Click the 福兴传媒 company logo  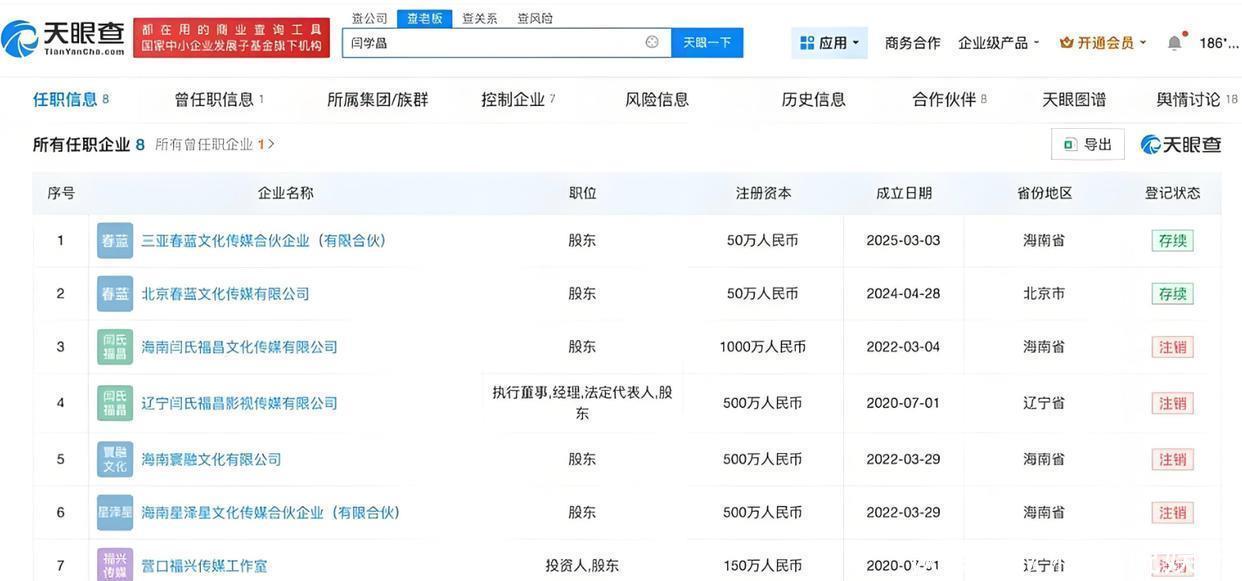coord(115,565)
